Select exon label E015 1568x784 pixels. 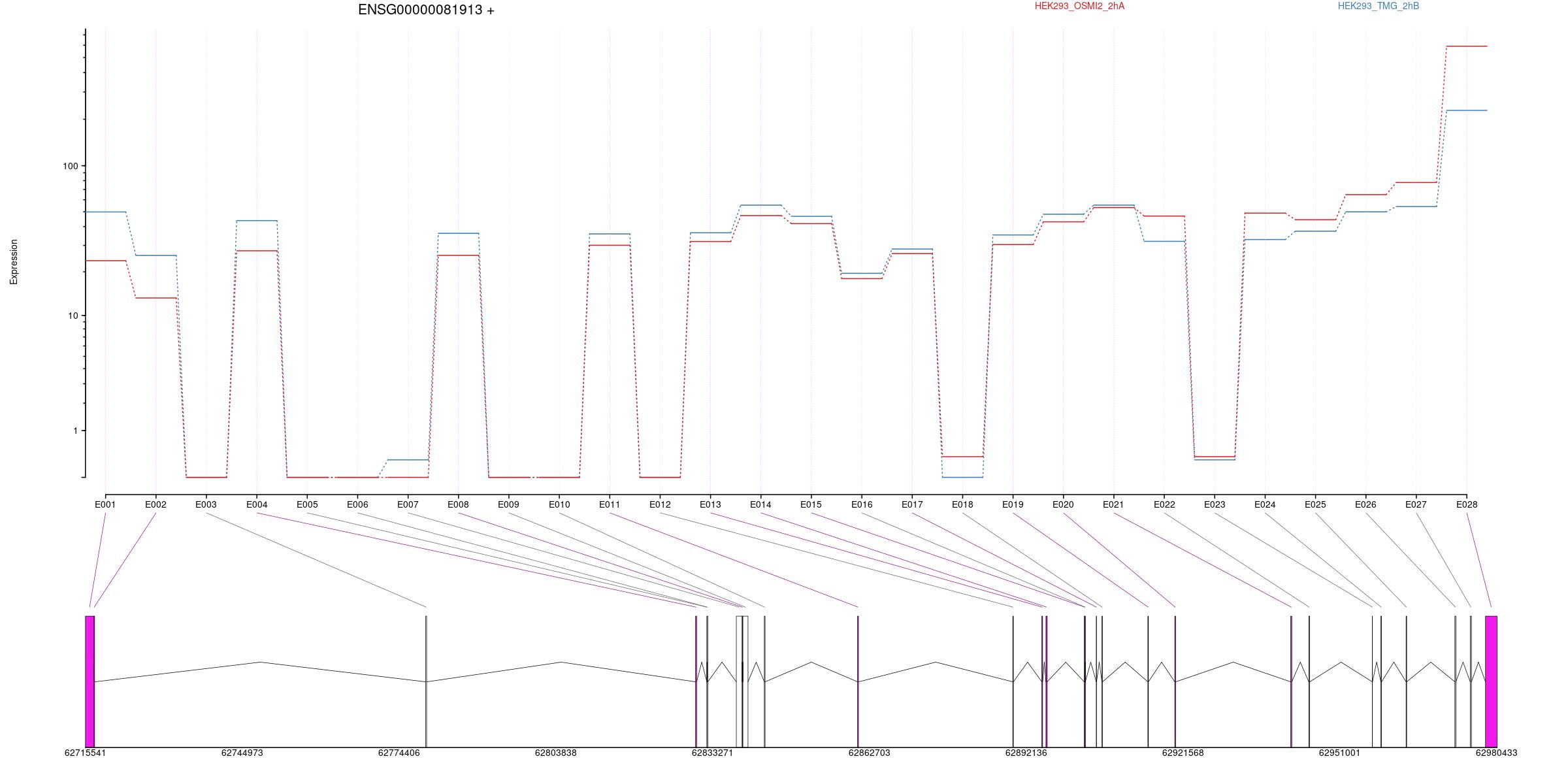[811, 504]
